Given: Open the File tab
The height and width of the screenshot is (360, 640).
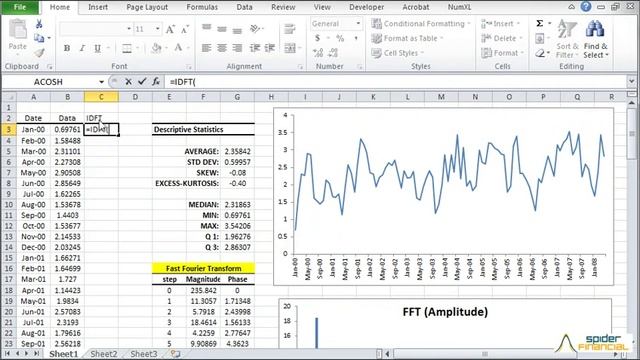Looking at the screenshot, I should pos(20,7).
